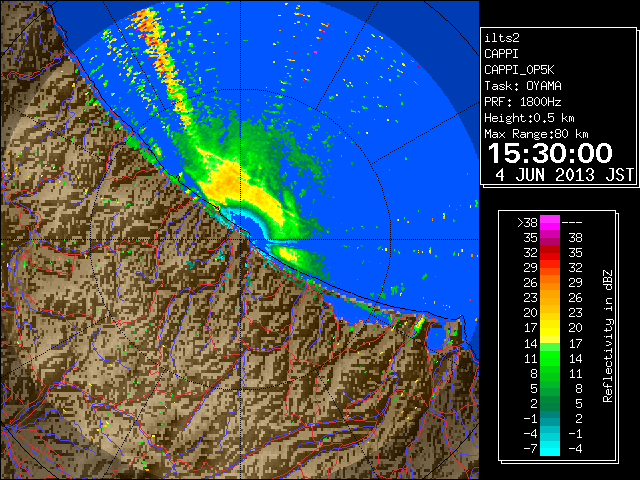
Task: Click the ">38" legend label
Action: pos(527,223)
